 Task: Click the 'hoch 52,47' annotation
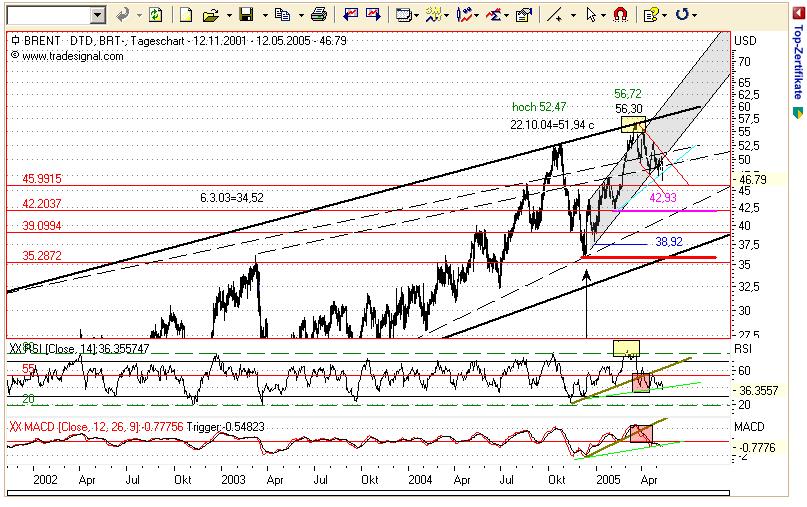tap(539, 107)
